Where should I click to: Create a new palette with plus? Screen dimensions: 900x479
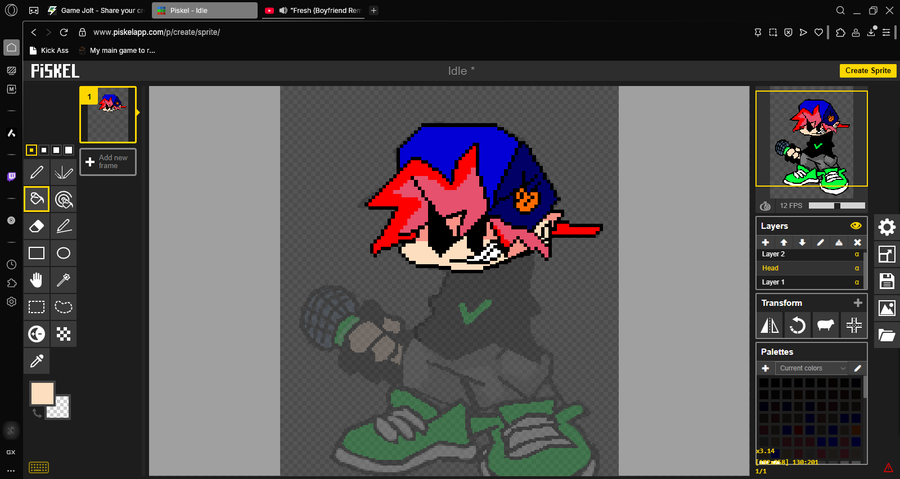tap(765, 368)
